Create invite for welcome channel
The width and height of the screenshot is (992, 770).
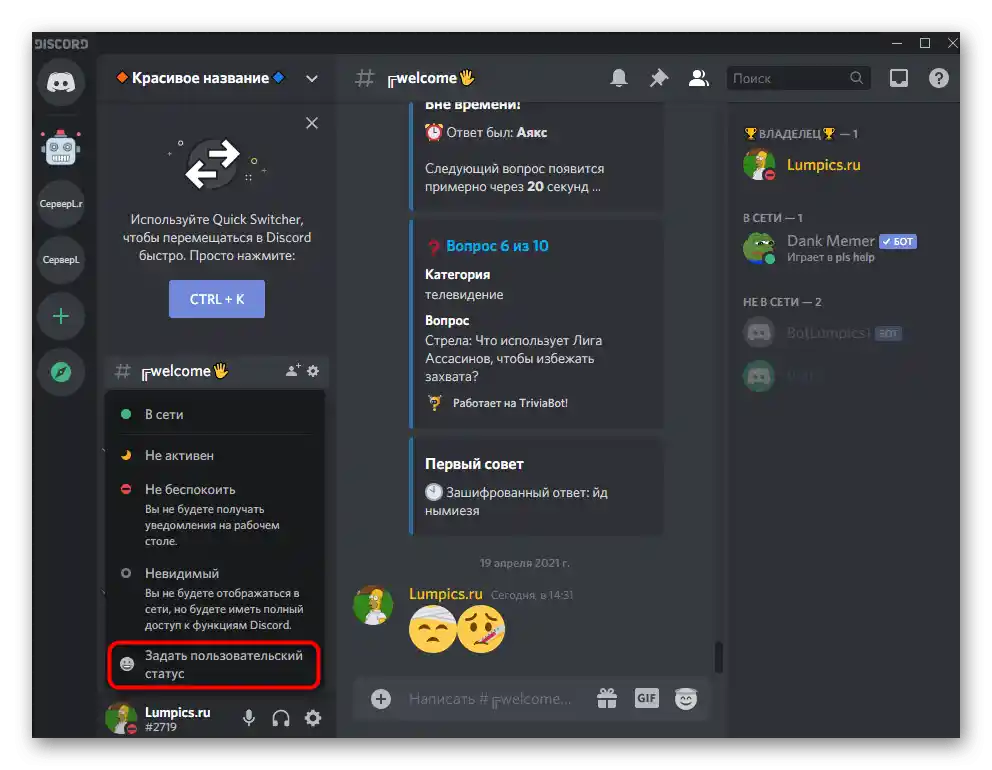tap(293, 371)
